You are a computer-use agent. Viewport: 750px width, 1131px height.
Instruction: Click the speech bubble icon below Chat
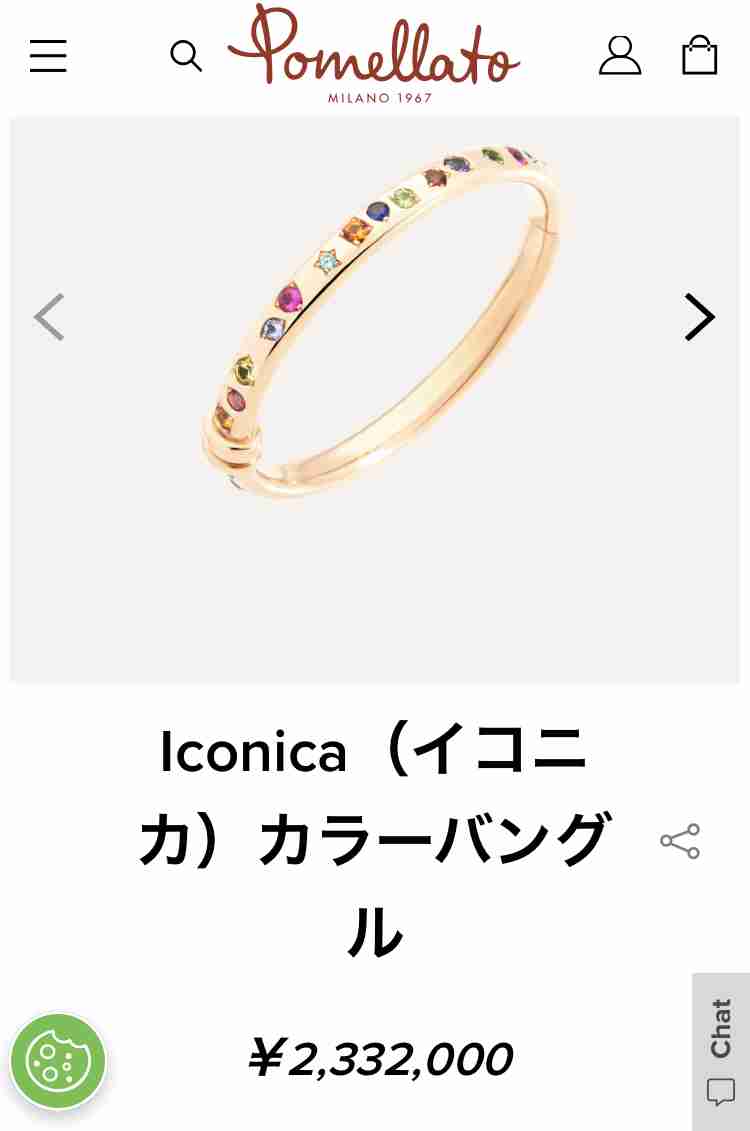[x=720, y=1092]
